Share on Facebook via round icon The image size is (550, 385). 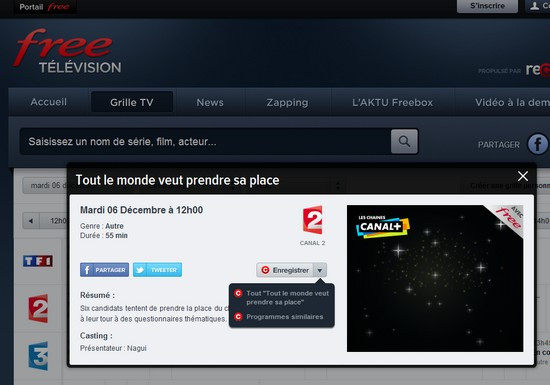click(538, 144)
